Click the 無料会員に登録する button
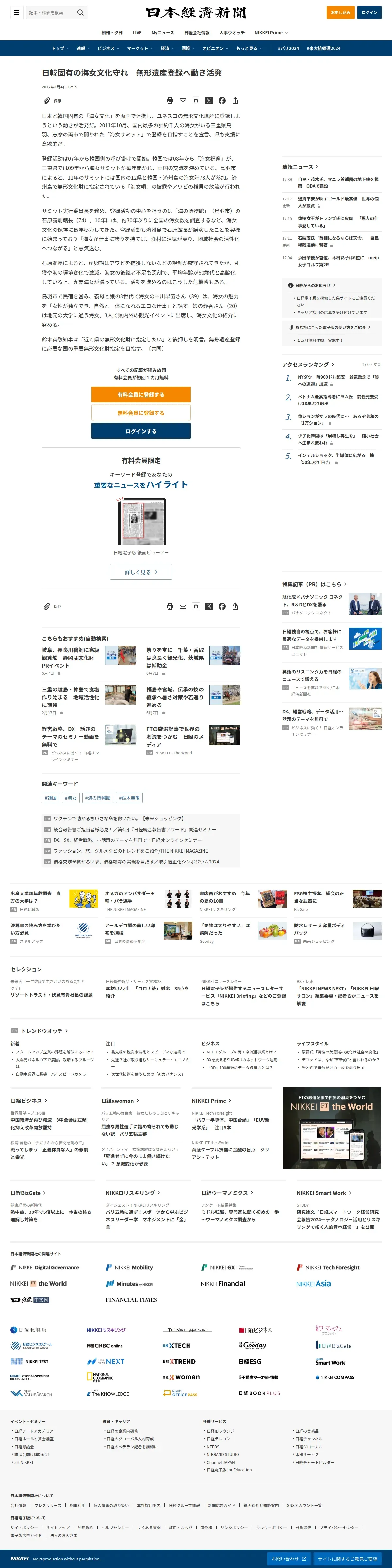Screen dimensions: 392x1568 (140, 413)
